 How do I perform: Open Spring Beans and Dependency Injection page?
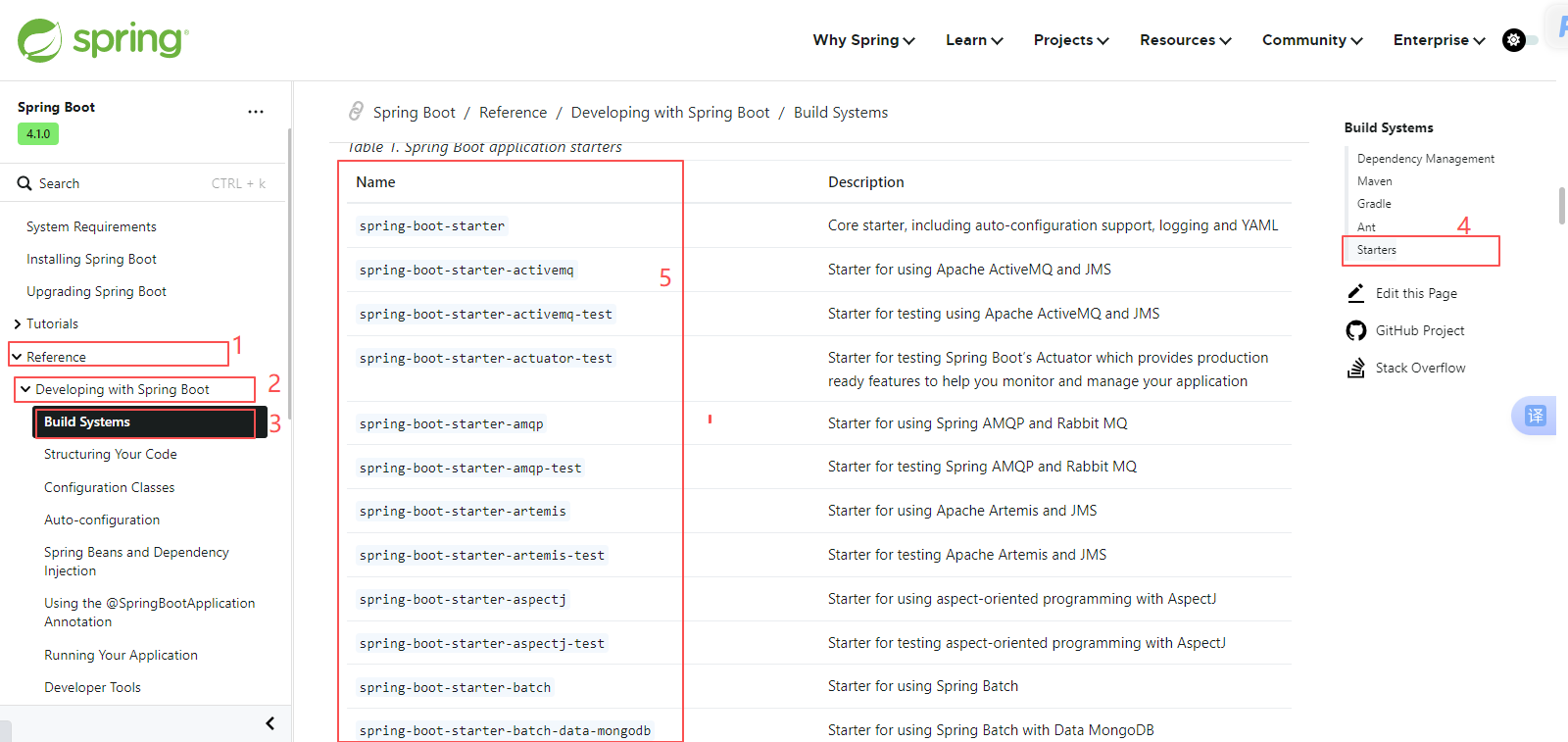136,562
